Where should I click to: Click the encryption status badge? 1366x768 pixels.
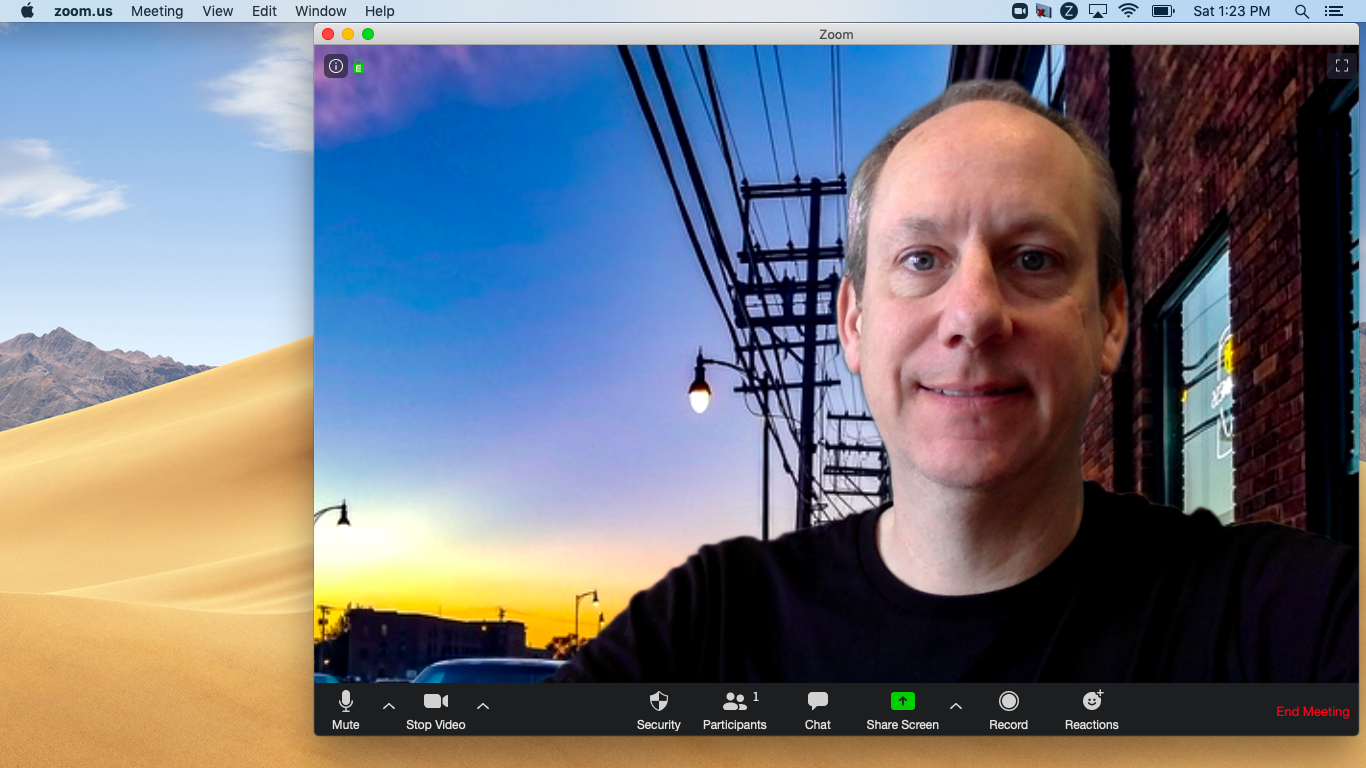pos(358,66)
